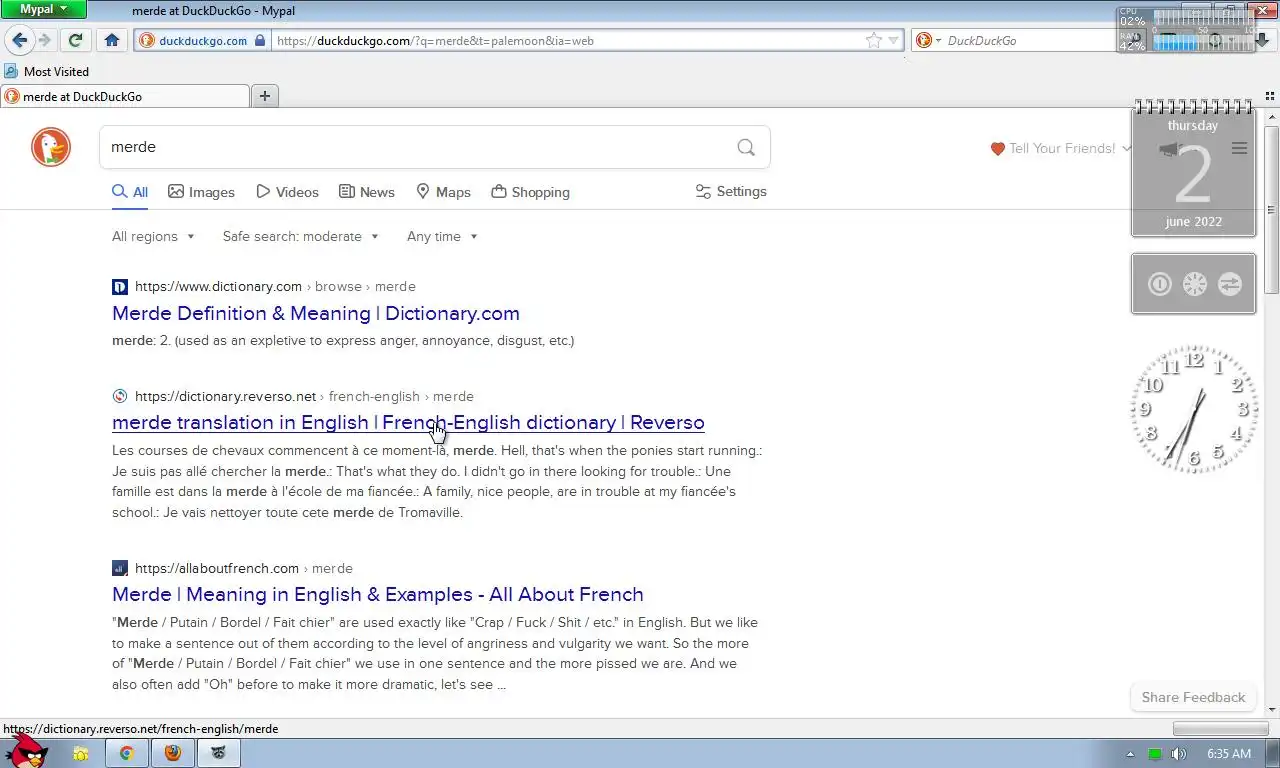Expand the All regions dropdown

click(153, 236)
